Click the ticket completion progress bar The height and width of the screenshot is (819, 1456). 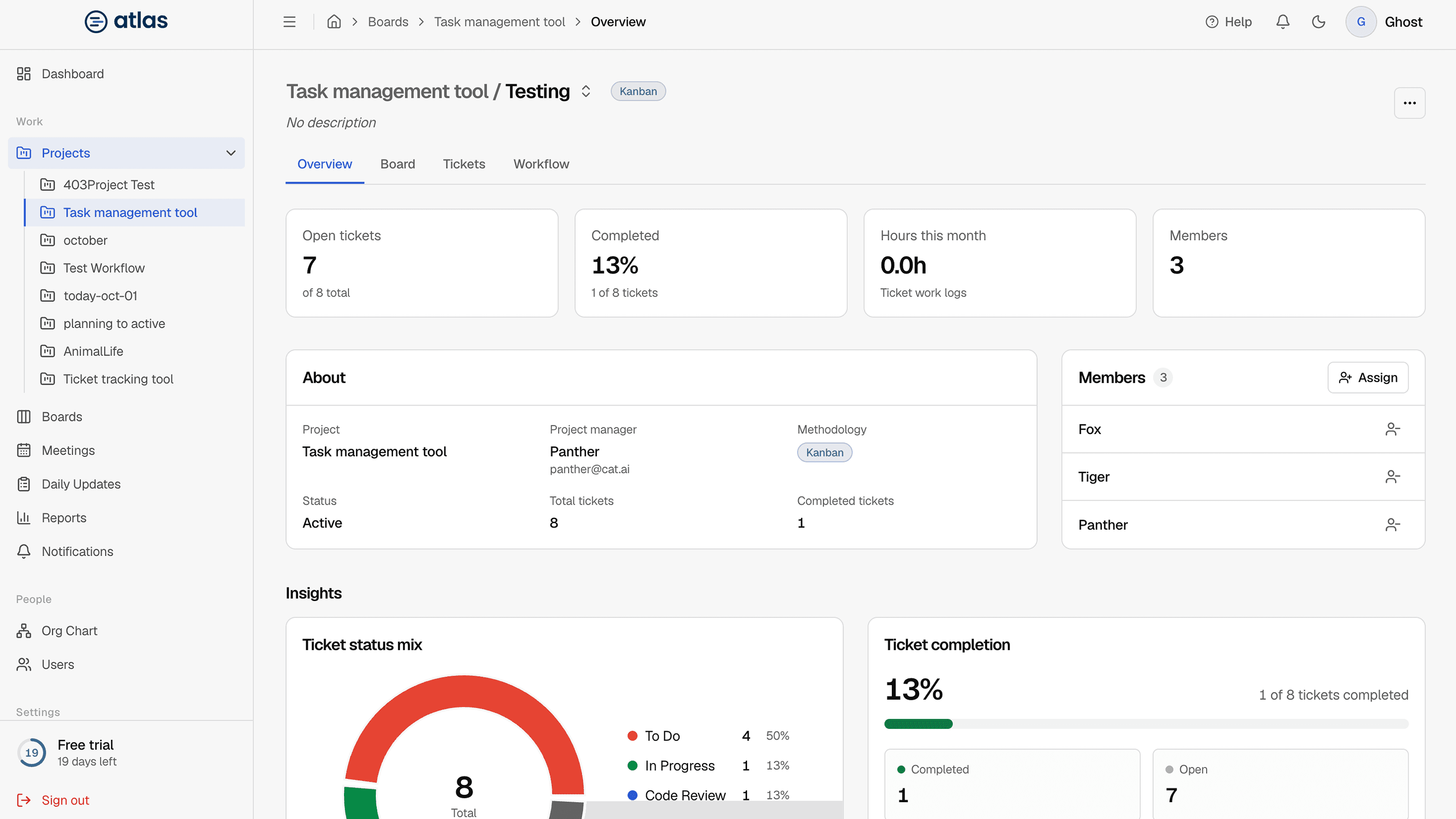(1146, 724)
